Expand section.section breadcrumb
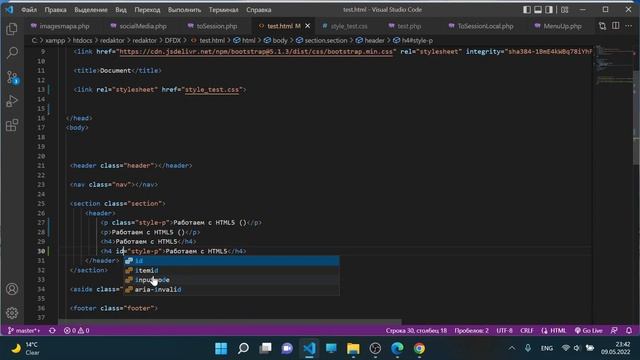This screenshot has height=360, width=640. point(321,40)
